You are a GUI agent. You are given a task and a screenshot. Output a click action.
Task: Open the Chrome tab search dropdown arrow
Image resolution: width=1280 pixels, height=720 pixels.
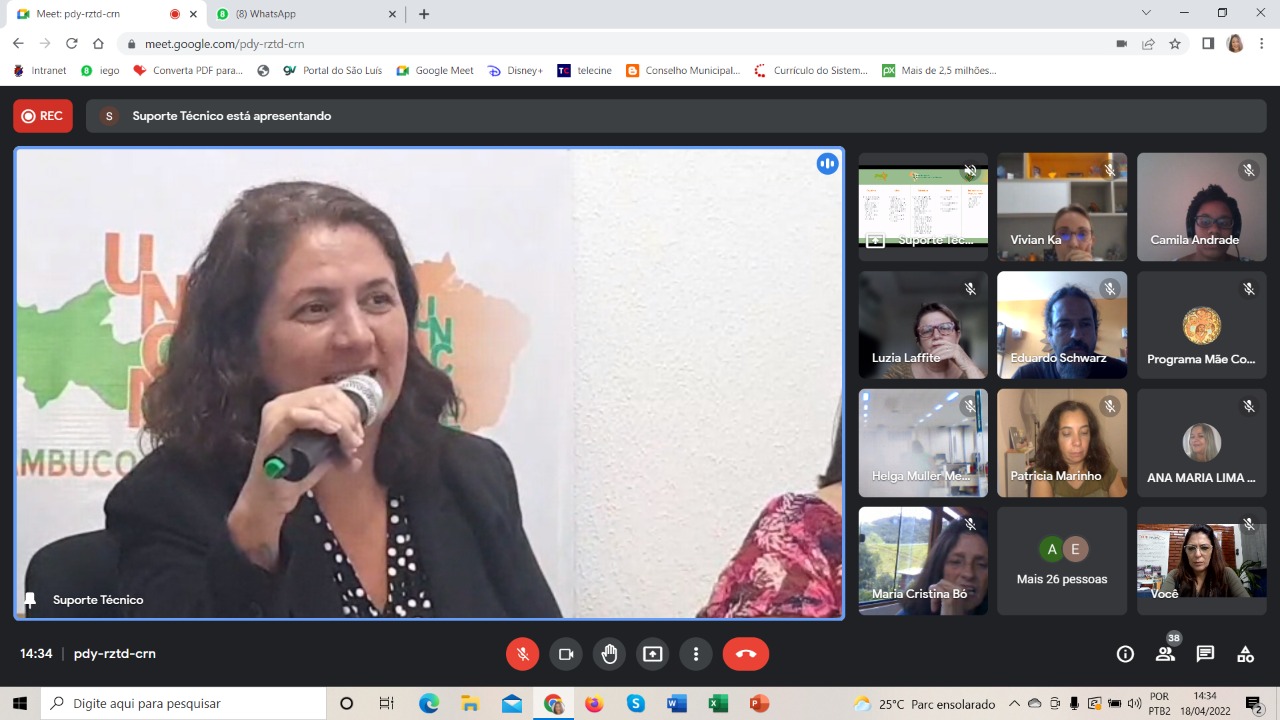pyautogui.click(x=1146, y=13)
